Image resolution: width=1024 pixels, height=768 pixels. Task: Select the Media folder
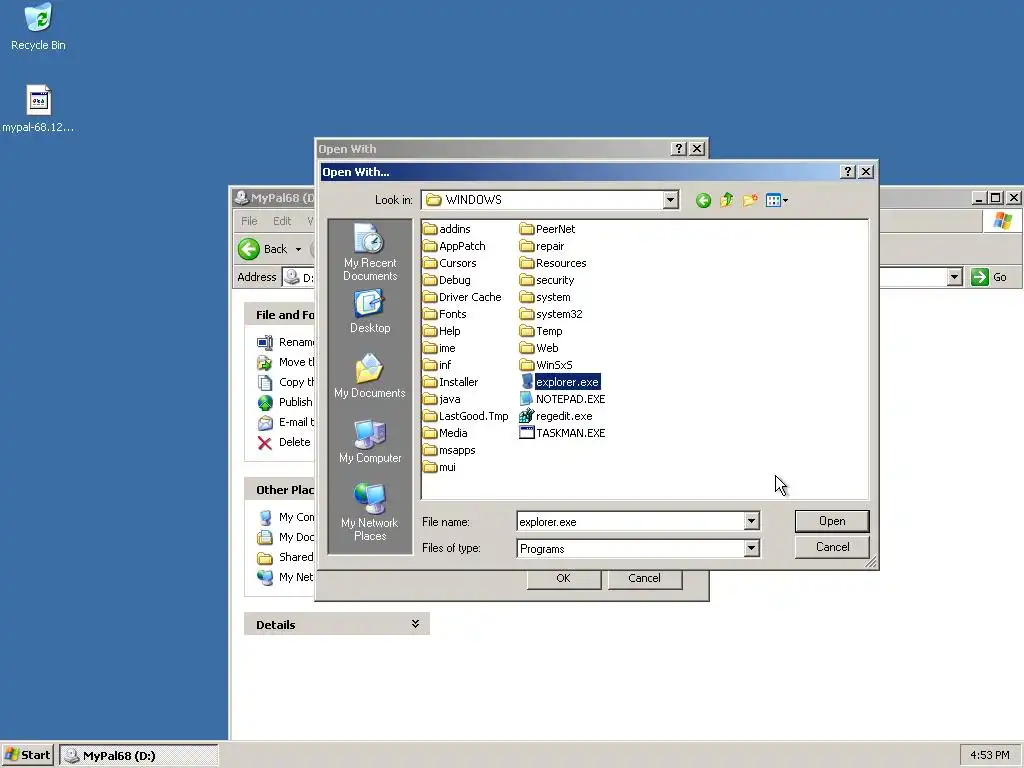pyautogui.click(x=445, y=433)
